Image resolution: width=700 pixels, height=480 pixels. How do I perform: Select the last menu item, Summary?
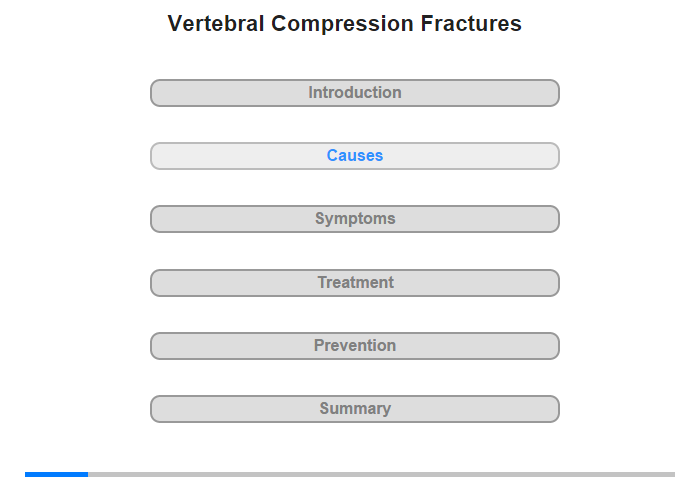(x=354, y=409)
